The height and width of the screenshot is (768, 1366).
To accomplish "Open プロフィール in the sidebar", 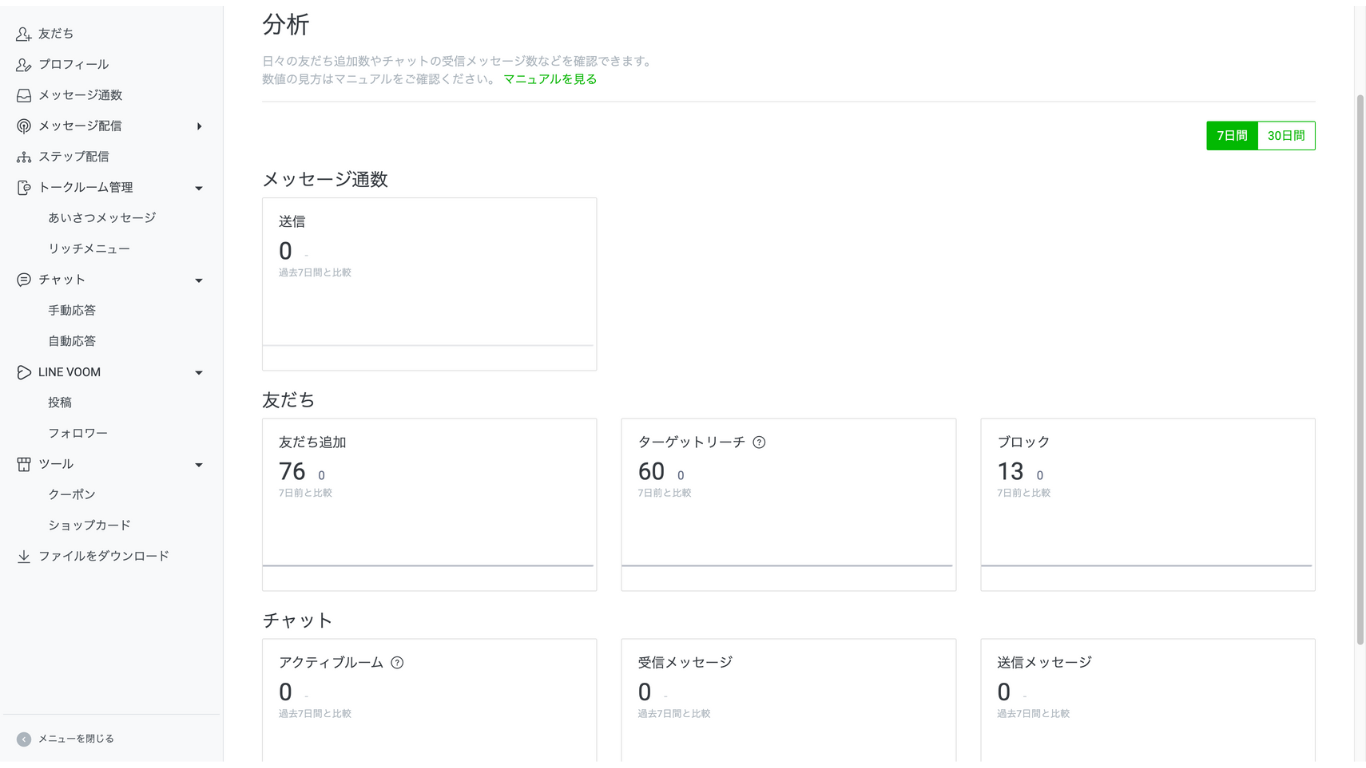I will tap(74, 65).
